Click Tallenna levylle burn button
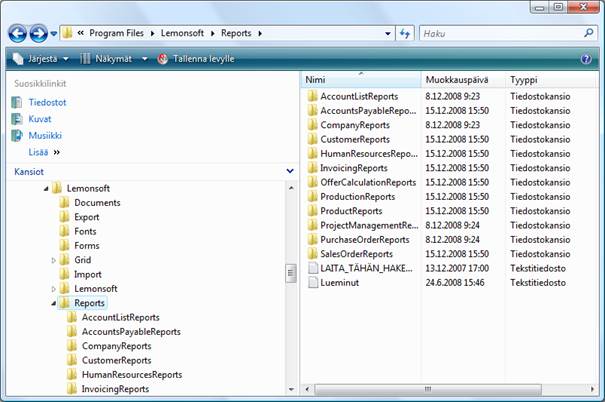This screenshot has width=605, height=402. (196, 59)
